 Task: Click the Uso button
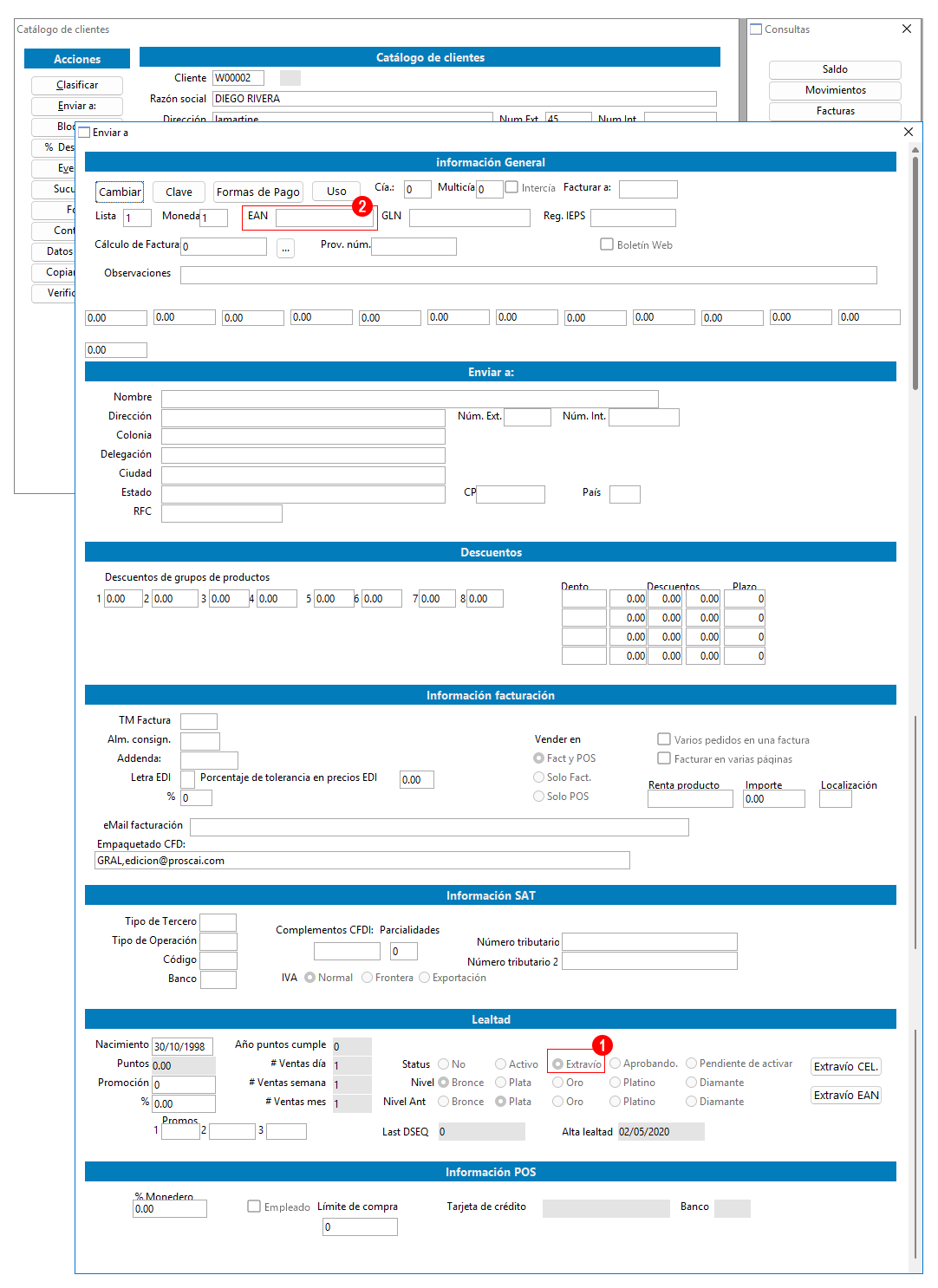pyautogui.click(x=336, y=192)
